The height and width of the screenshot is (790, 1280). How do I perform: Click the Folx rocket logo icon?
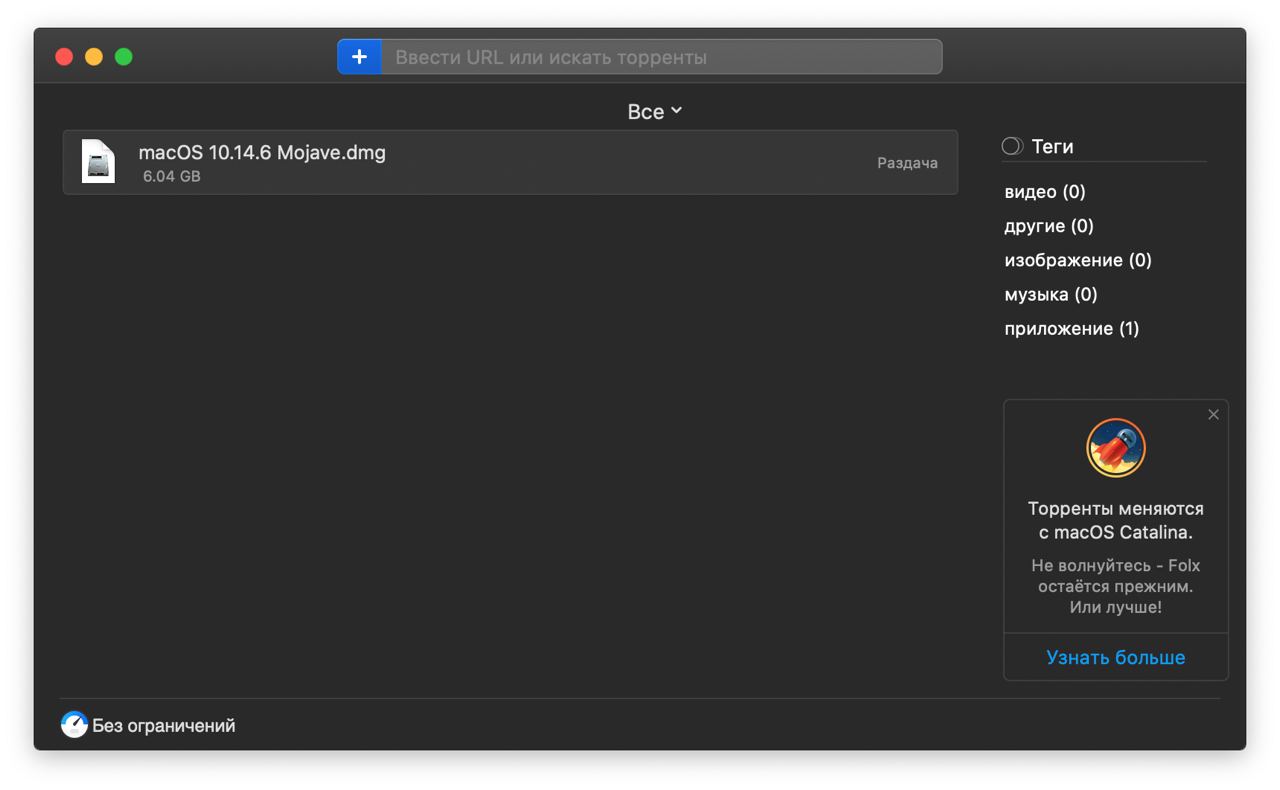pos(1116,448)
